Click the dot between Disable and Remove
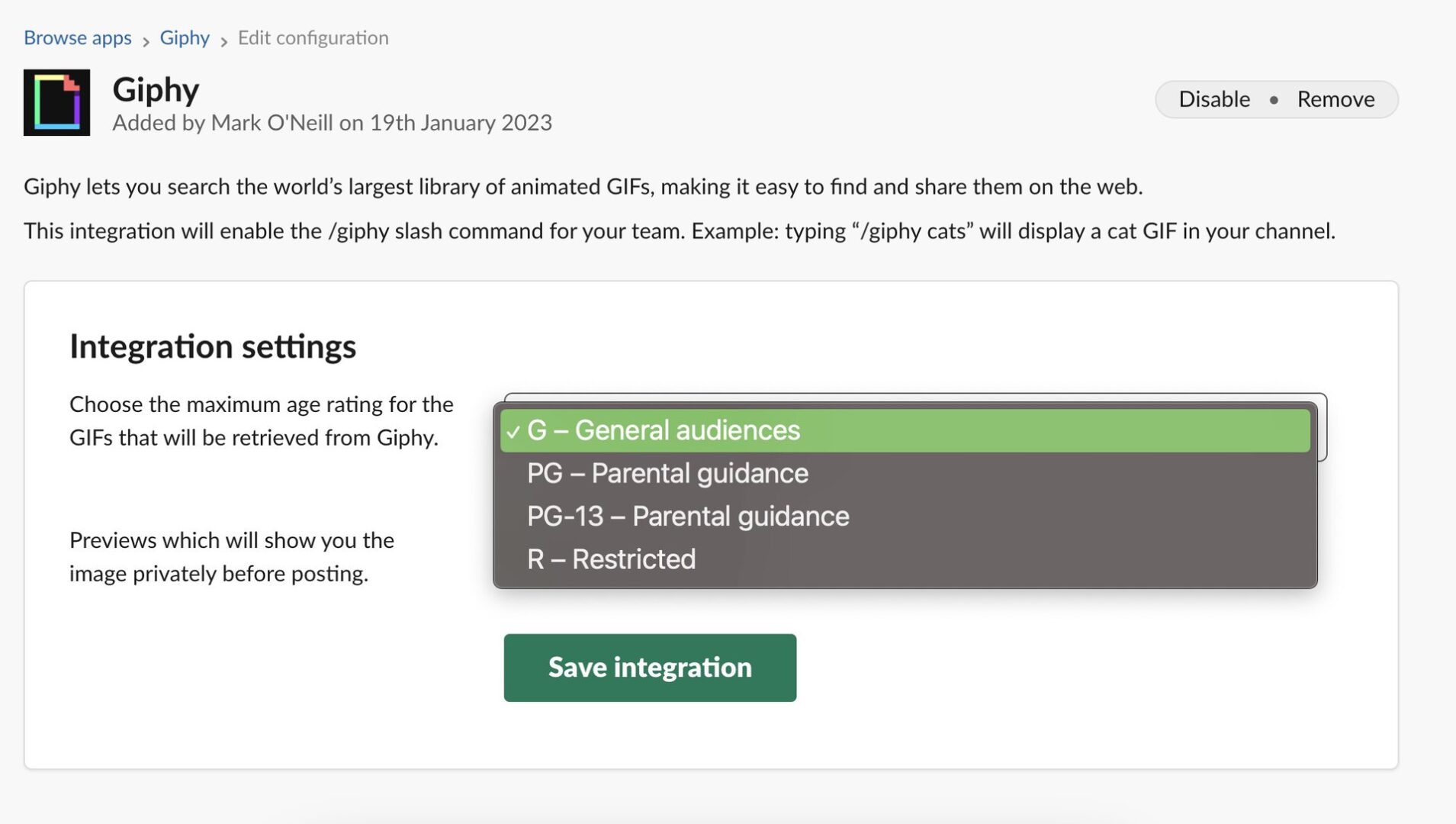 (1274, 99)
